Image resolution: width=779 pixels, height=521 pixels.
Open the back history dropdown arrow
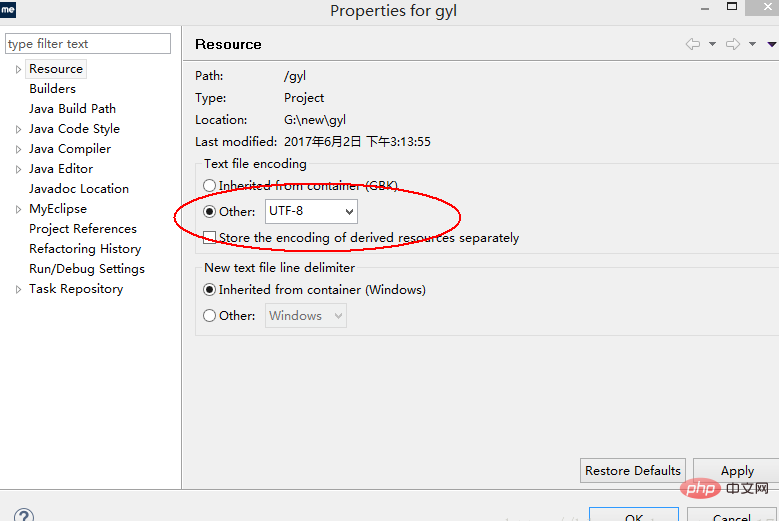(712, 44)
